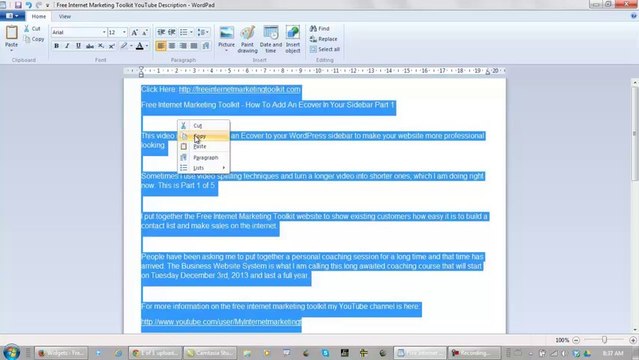The width and height of the screenshot is (639, 360).
Task: Insert a Paint drawing
Action: 247,40
